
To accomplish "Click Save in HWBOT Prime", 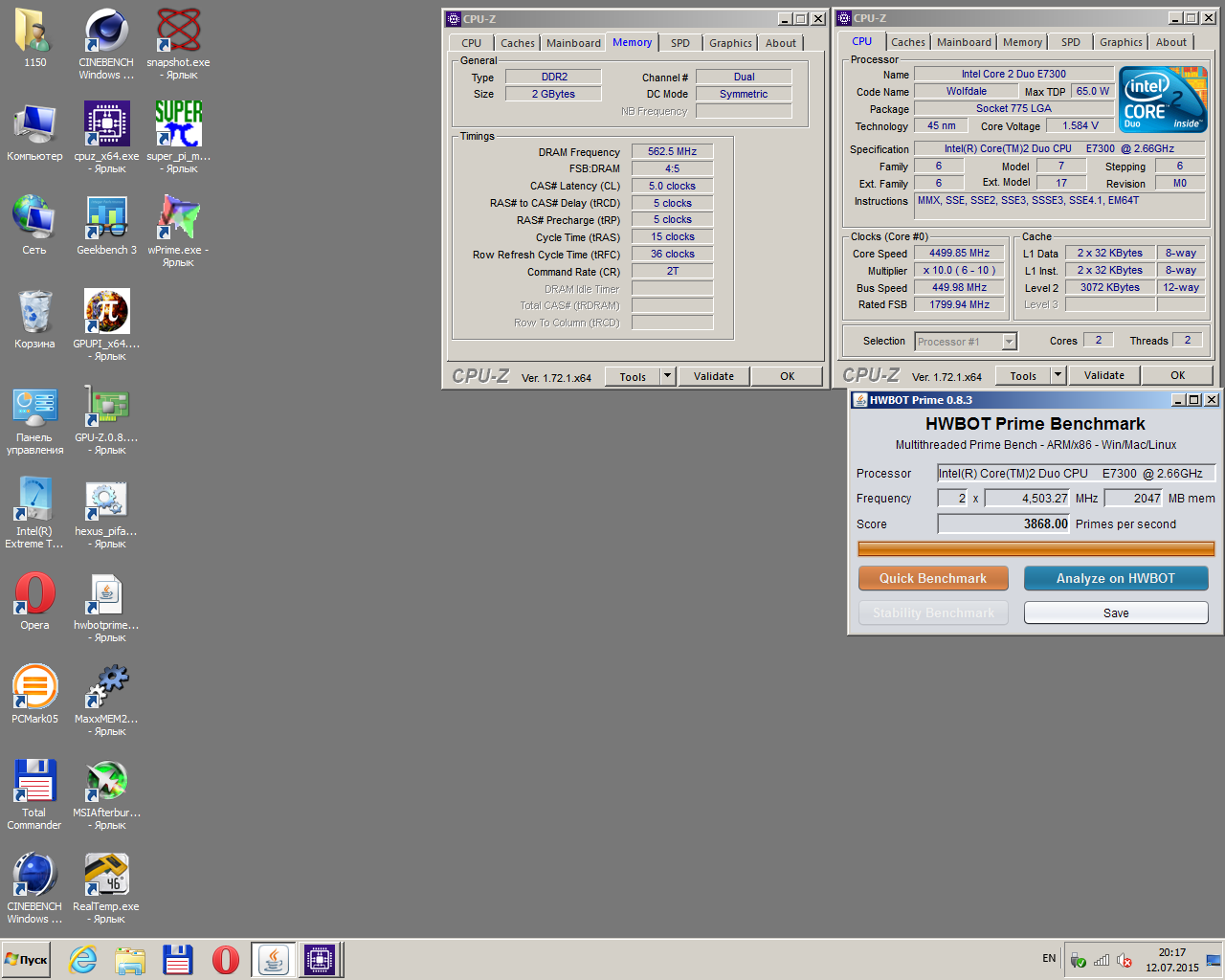I will tap(1116, 612).
